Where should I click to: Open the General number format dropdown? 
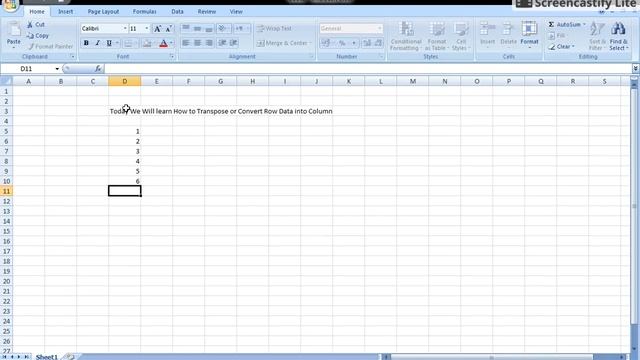(380, 29)
